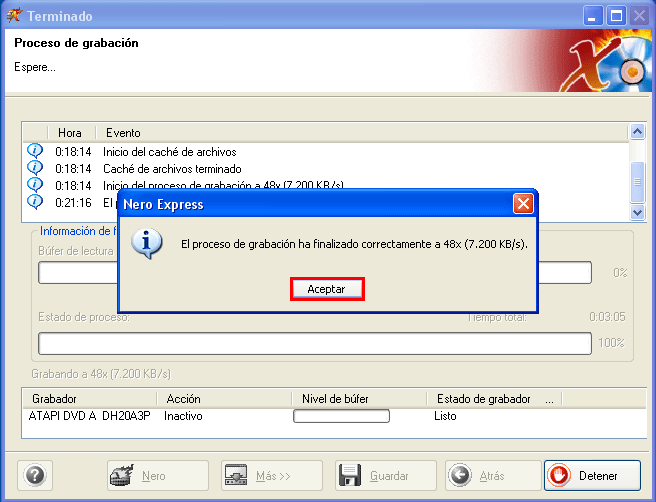
Task: Minimize the Terminado window
Action: (x=592, y=16)
